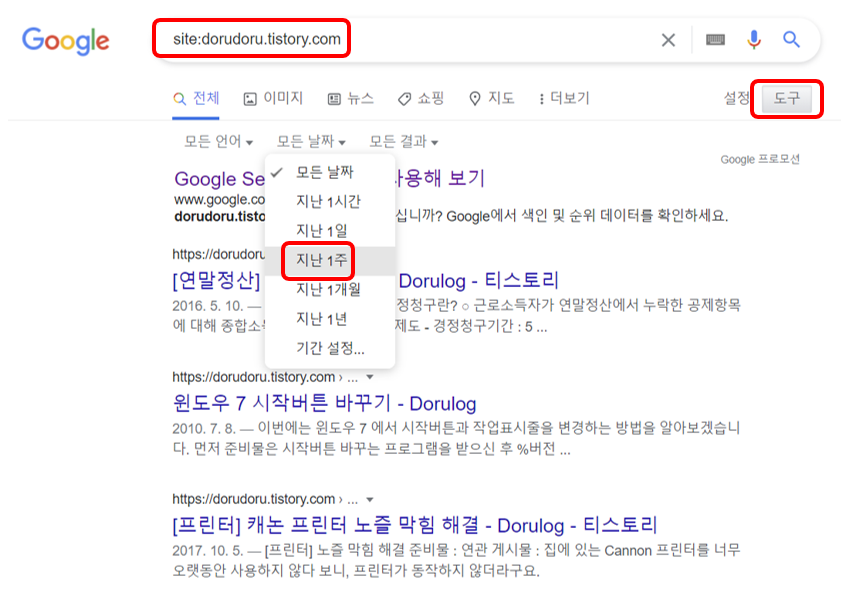Viewport: 841px width, 608px height.
Task: Open the on-screen keyboard icon
Action: pos(715,40)
